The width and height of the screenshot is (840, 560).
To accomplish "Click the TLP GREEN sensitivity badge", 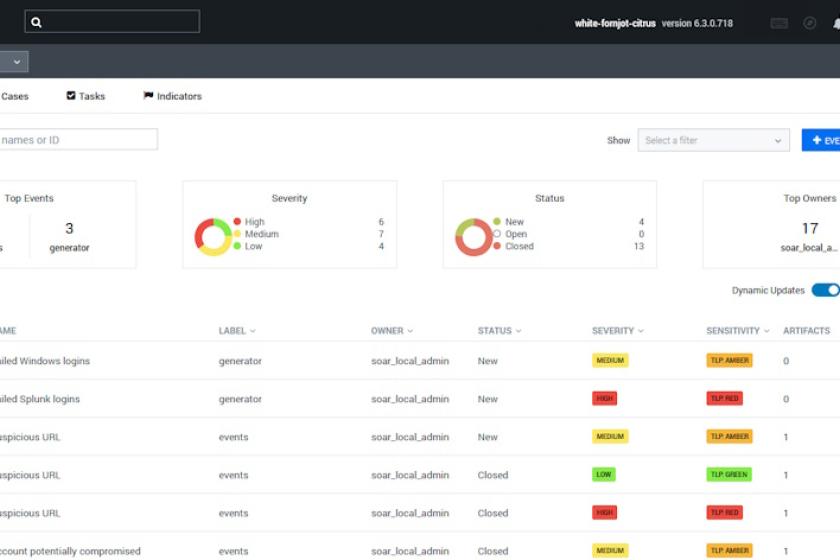I will pyautogui.click(x=729, y=475).
